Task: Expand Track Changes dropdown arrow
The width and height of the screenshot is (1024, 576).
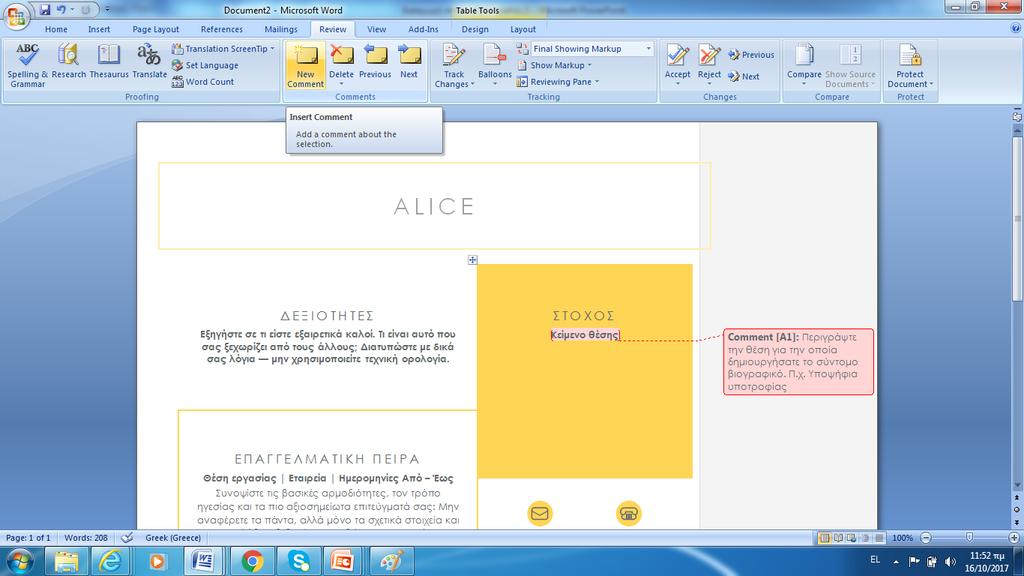Action: 472,85
